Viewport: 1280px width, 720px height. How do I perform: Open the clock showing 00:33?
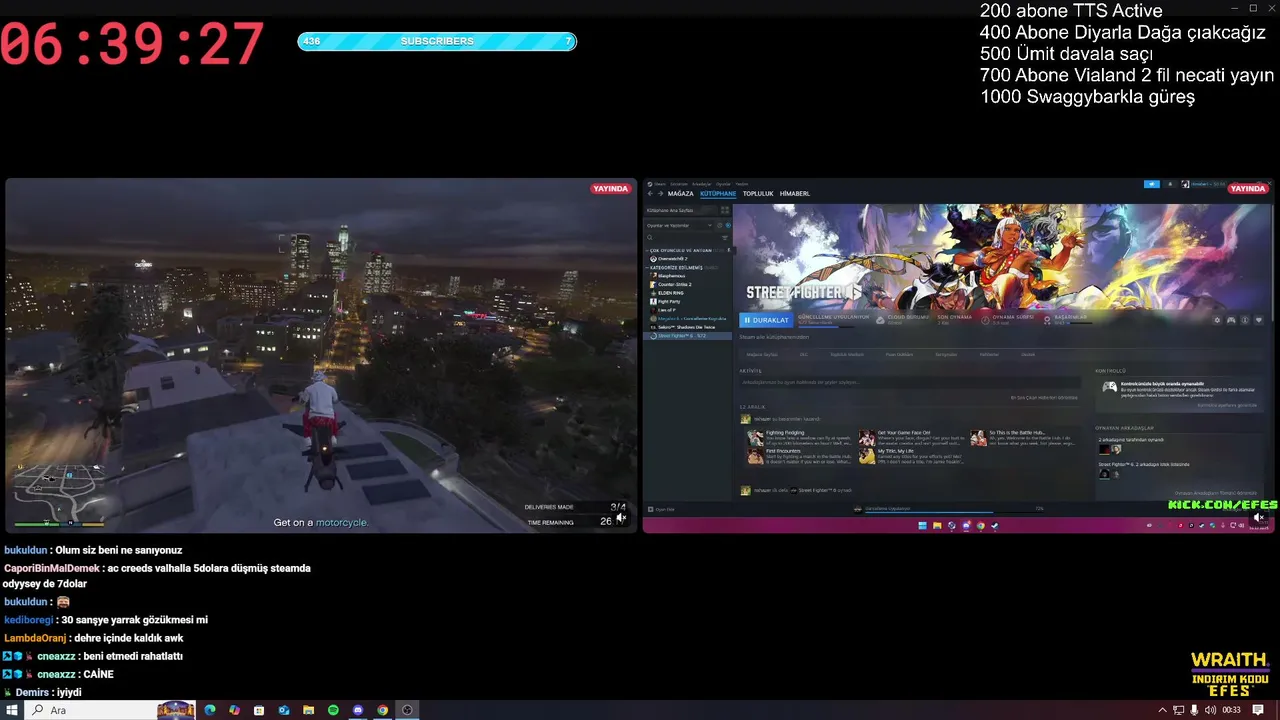(x=1231, y=710)
